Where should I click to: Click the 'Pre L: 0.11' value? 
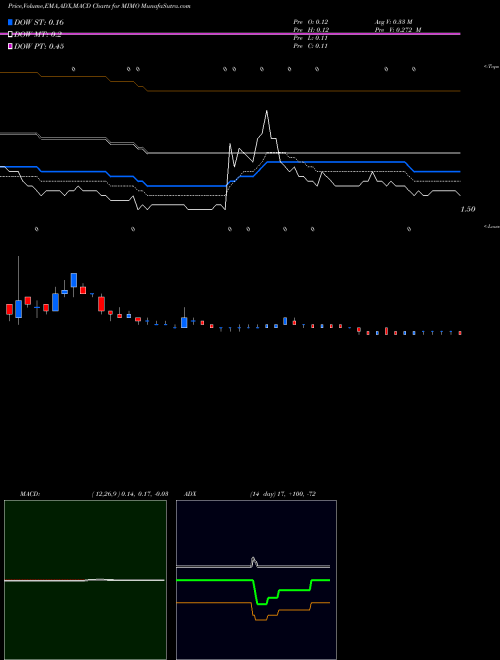click(x=311, y=38)
